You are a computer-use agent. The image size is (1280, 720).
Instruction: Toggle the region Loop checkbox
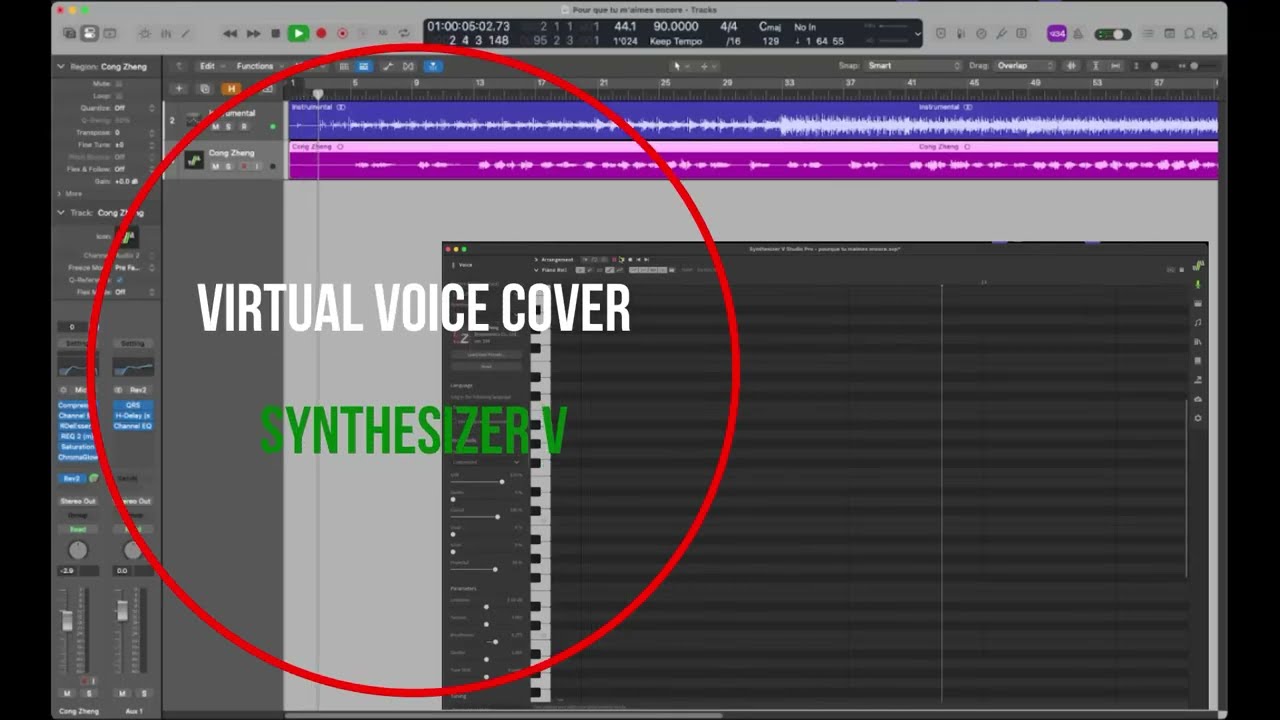pyautogui.click(x=119, y=95)
